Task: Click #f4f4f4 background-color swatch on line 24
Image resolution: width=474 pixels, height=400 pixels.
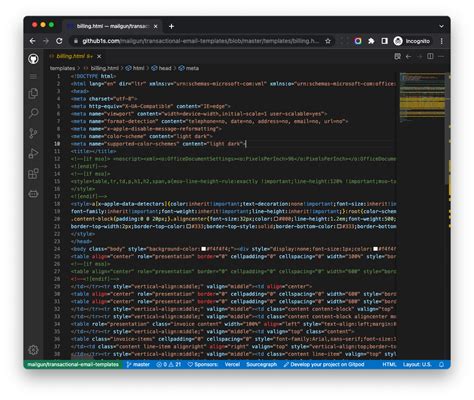Action: pos(204,249)
